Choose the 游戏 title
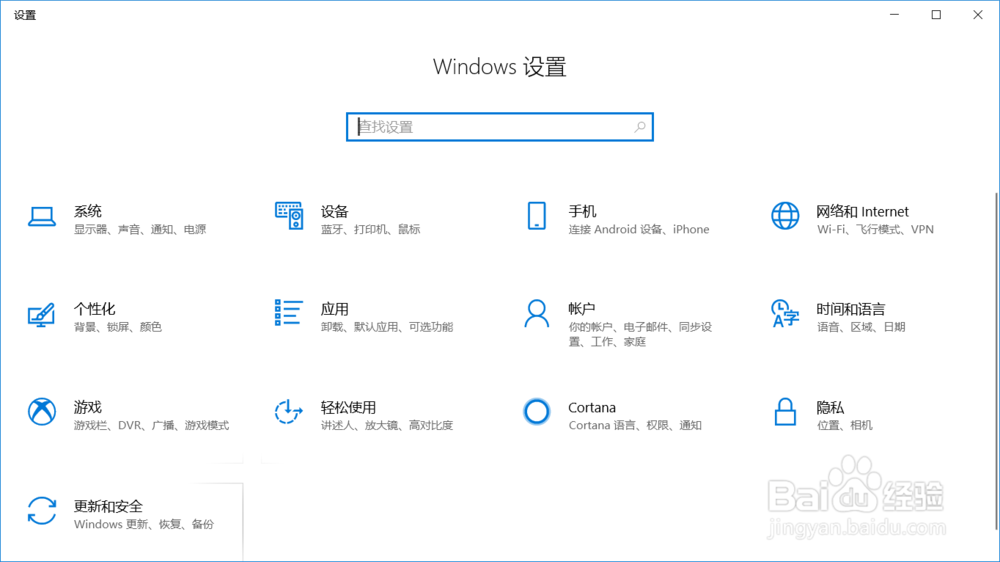 click(x=88, y=407)
